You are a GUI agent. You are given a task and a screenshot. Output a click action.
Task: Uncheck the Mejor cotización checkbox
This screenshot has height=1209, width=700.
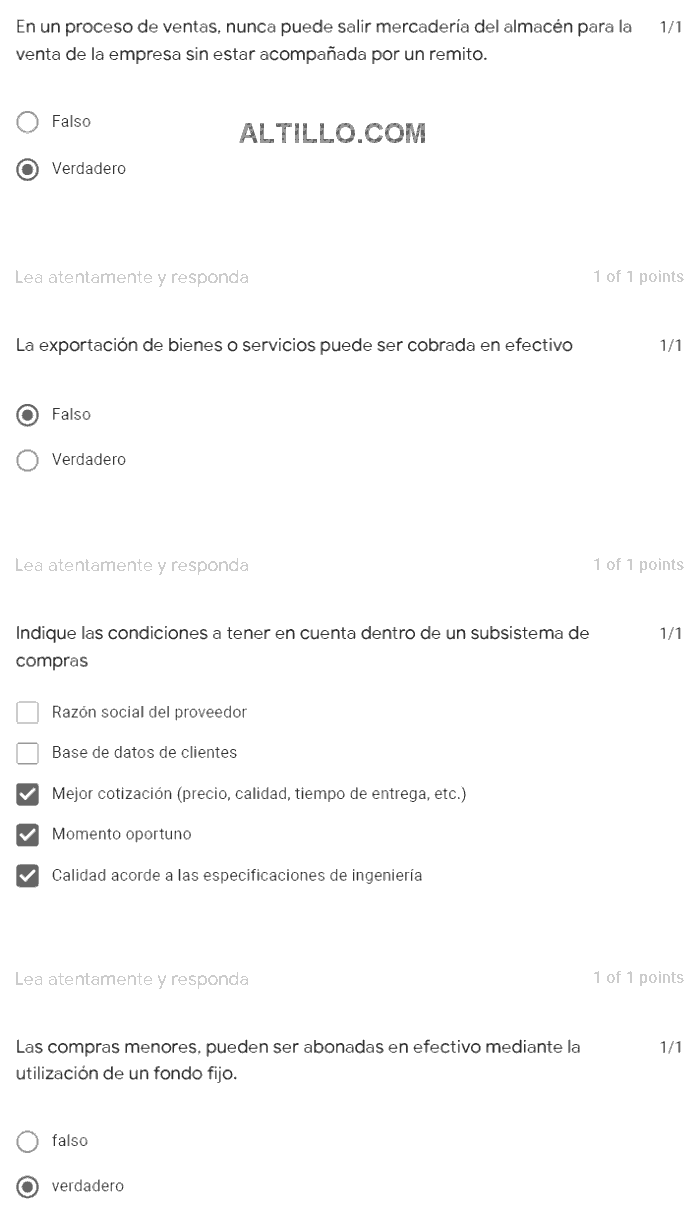[x=28, y=794]
